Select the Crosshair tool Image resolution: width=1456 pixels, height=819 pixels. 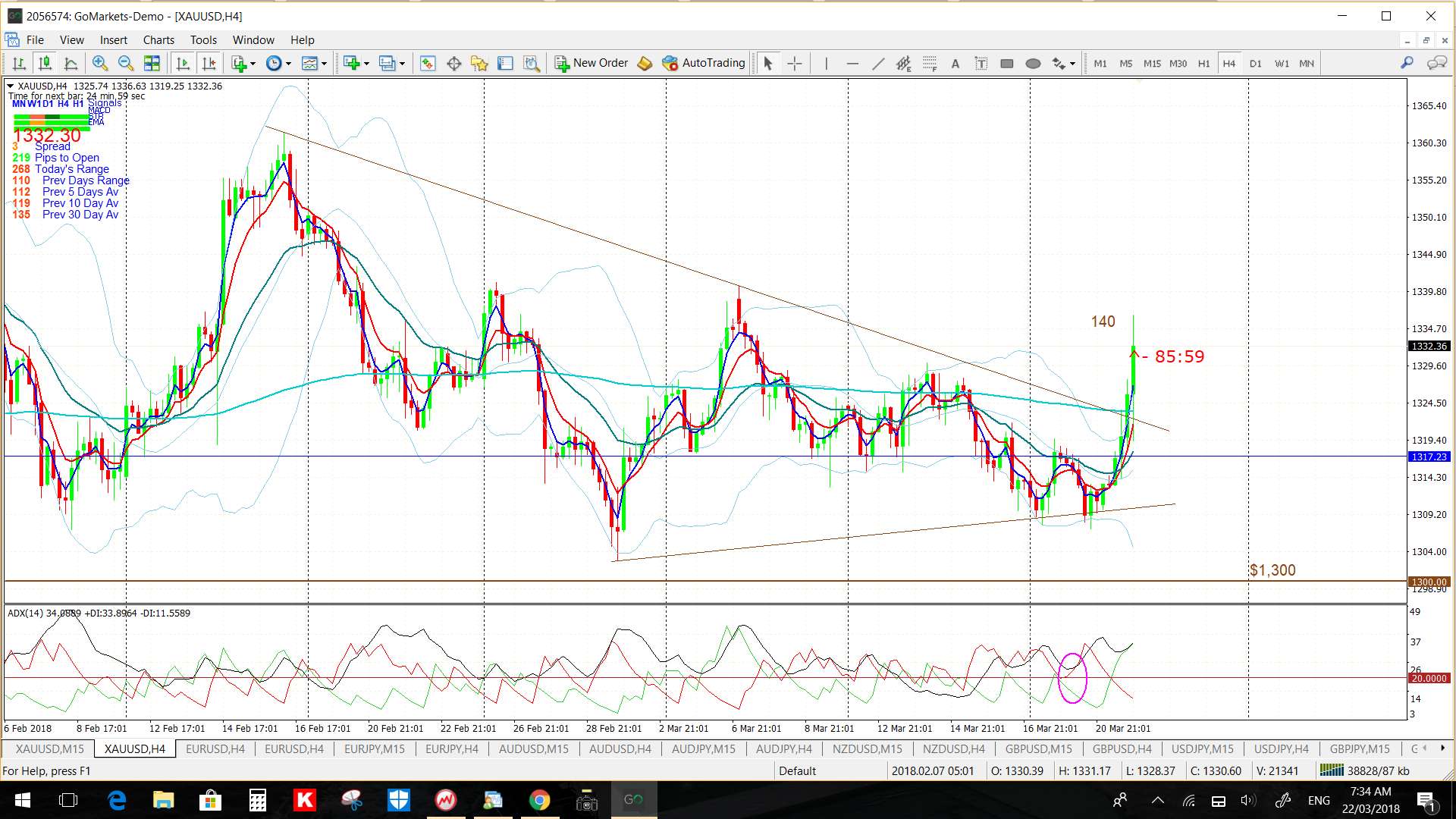(794, 64)
